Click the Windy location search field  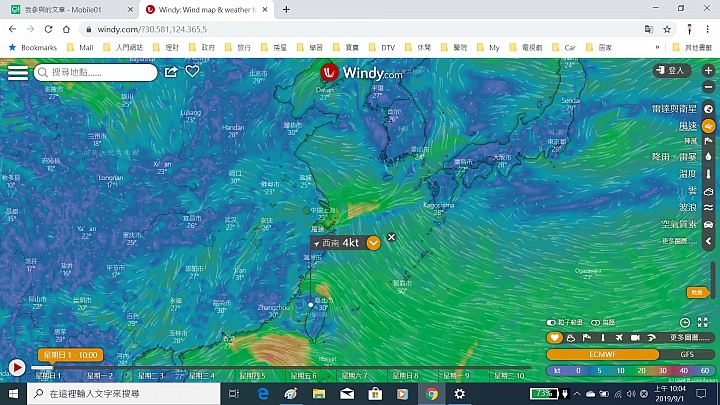(x=96, y=72)
